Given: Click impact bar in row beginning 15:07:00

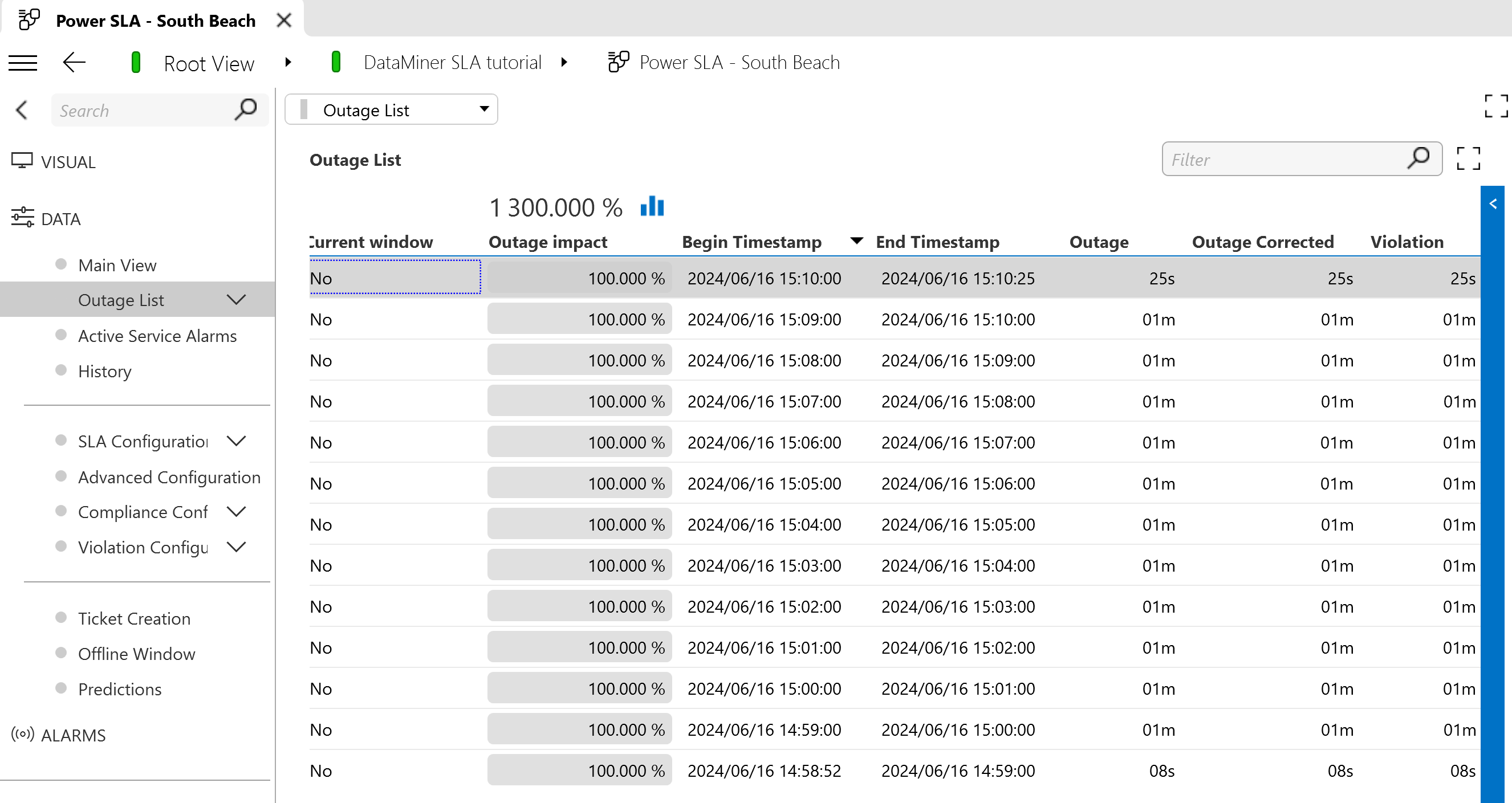Looking at the screenshot, I should tap(579, 401).
